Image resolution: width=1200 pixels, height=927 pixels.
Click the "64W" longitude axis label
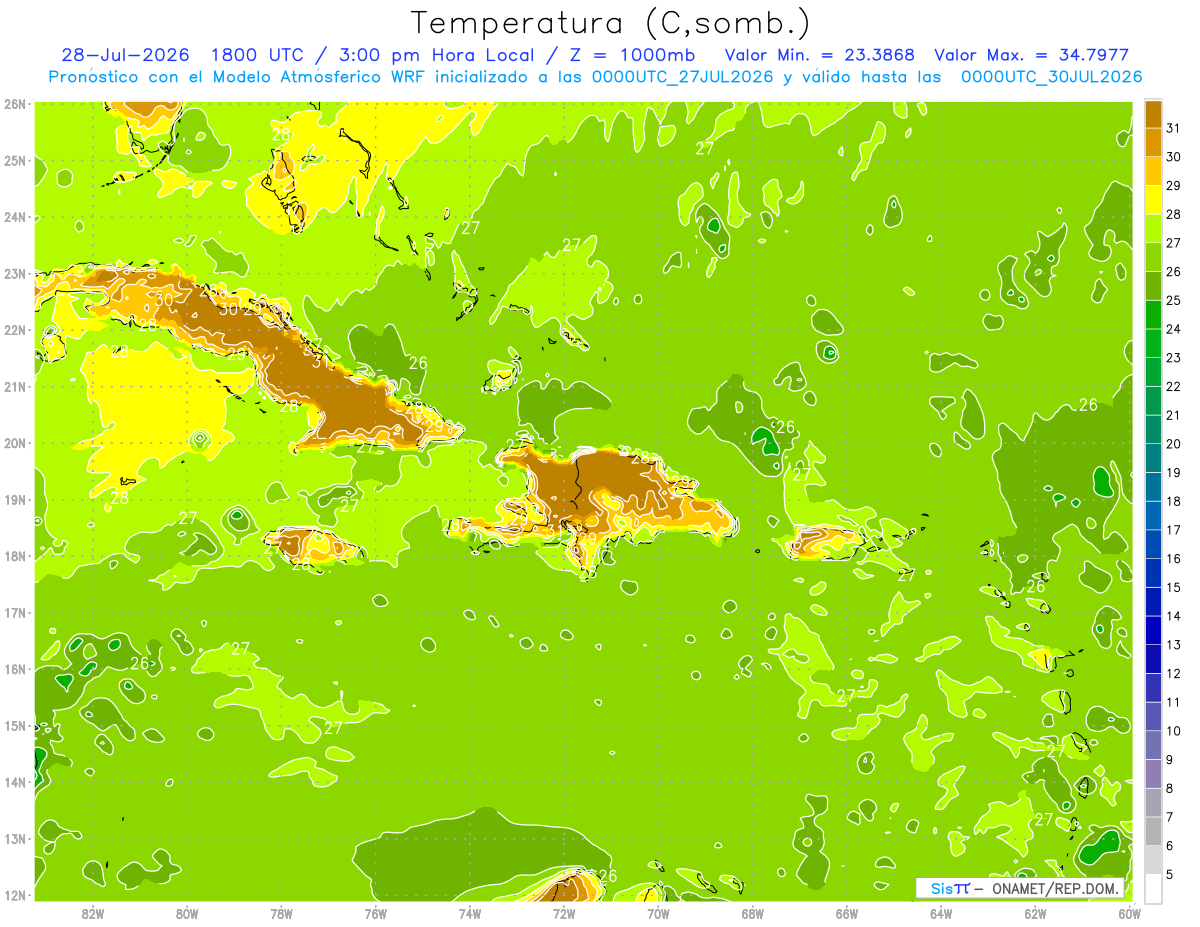tap(940, 914)
